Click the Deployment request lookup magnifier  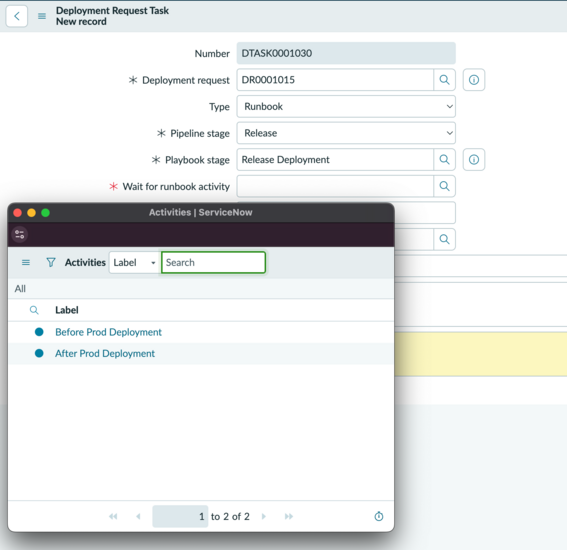444,80
